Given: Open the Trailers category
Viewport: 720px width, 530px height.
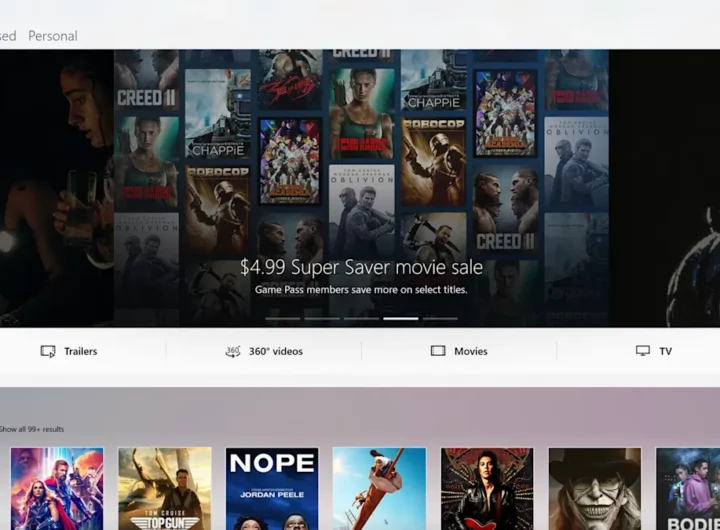Looking at the screenshot, I should tap(69, 351).
